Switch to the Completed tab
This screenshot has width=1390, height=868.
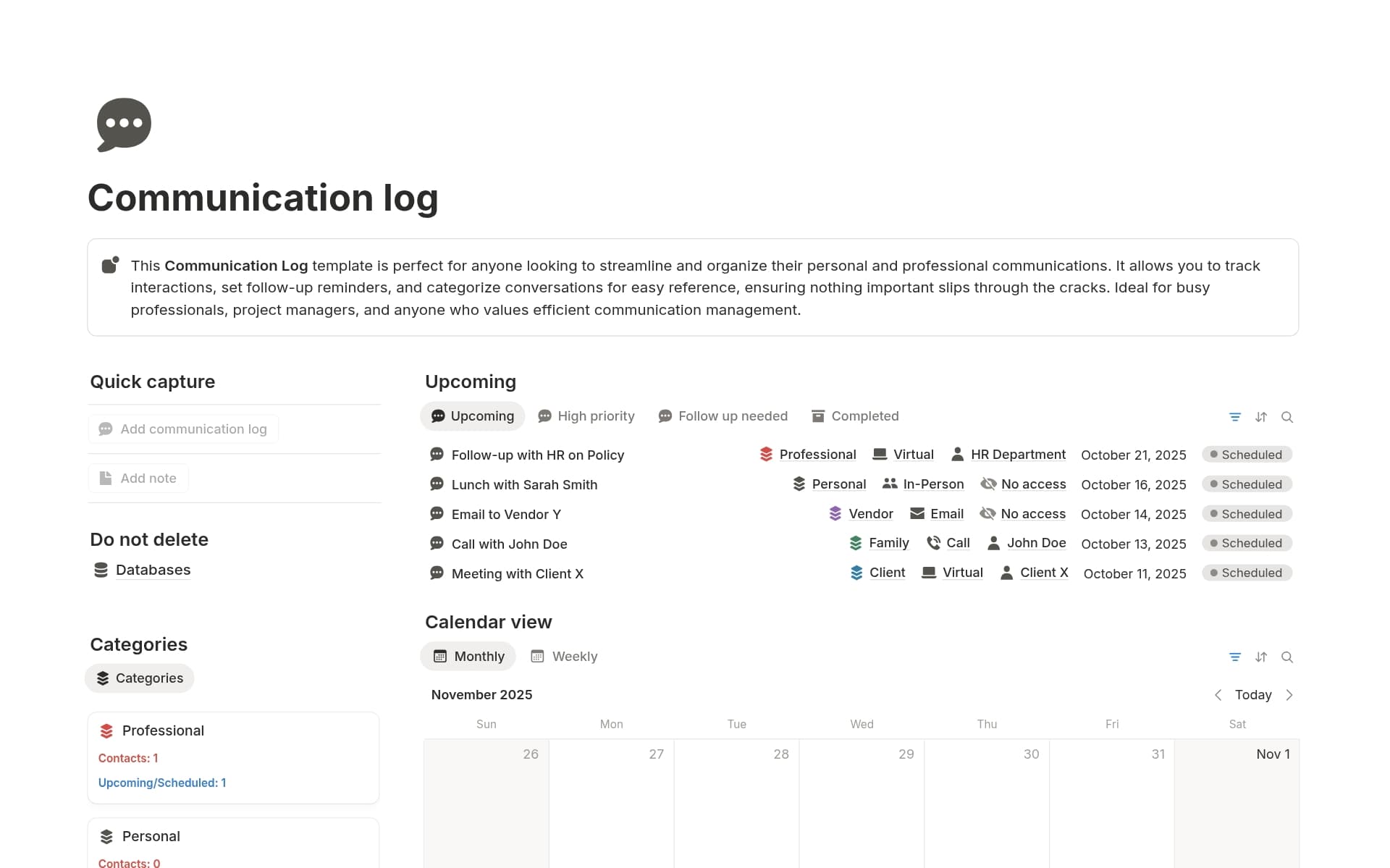tap(854, 416)
